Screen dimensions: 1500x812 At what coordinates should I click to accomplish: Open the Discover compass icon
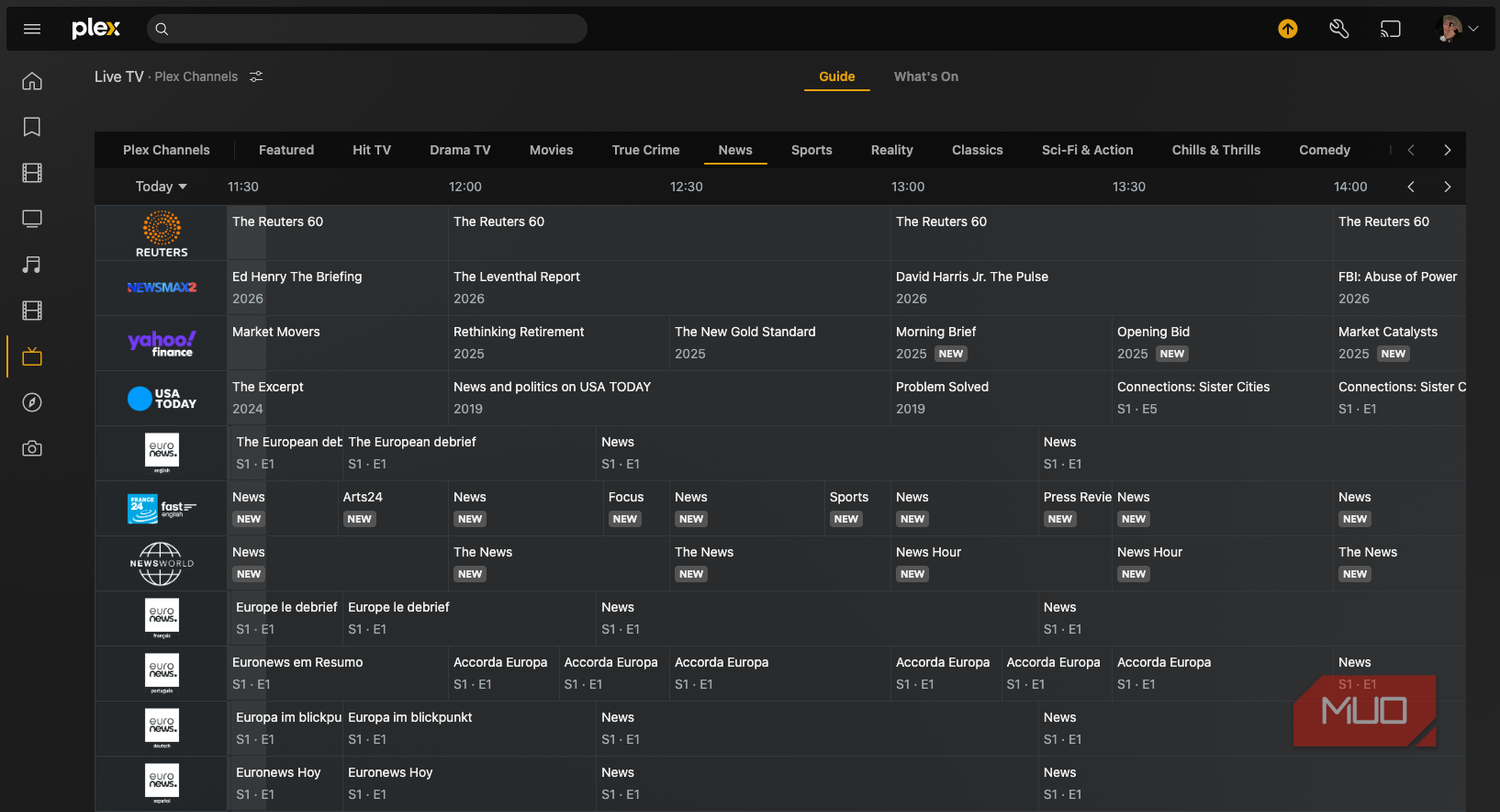[32, 402]
